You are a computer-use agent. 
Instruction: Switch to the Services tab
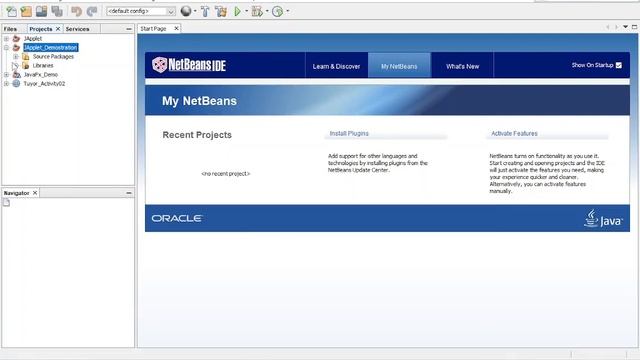[x=78, y=29]
